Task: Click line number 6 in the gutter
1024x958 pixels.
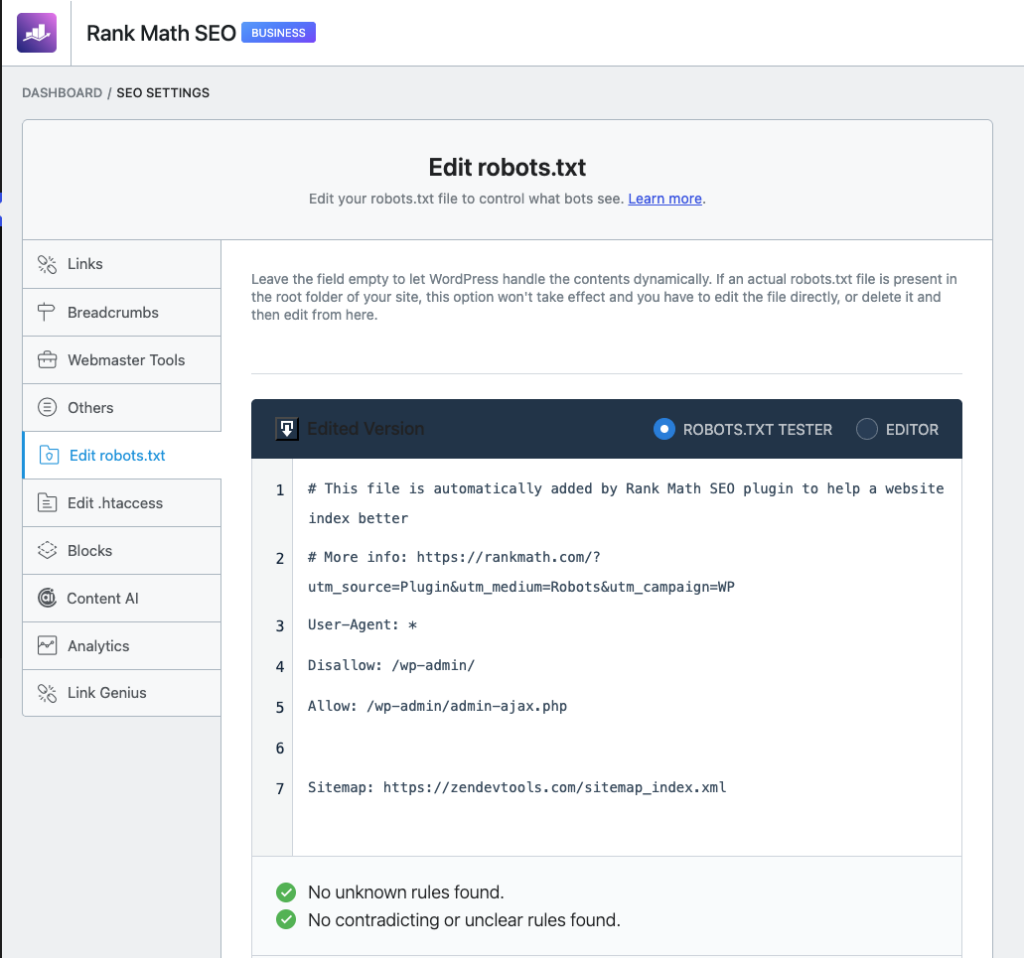Action: click(x=280, y=748)
